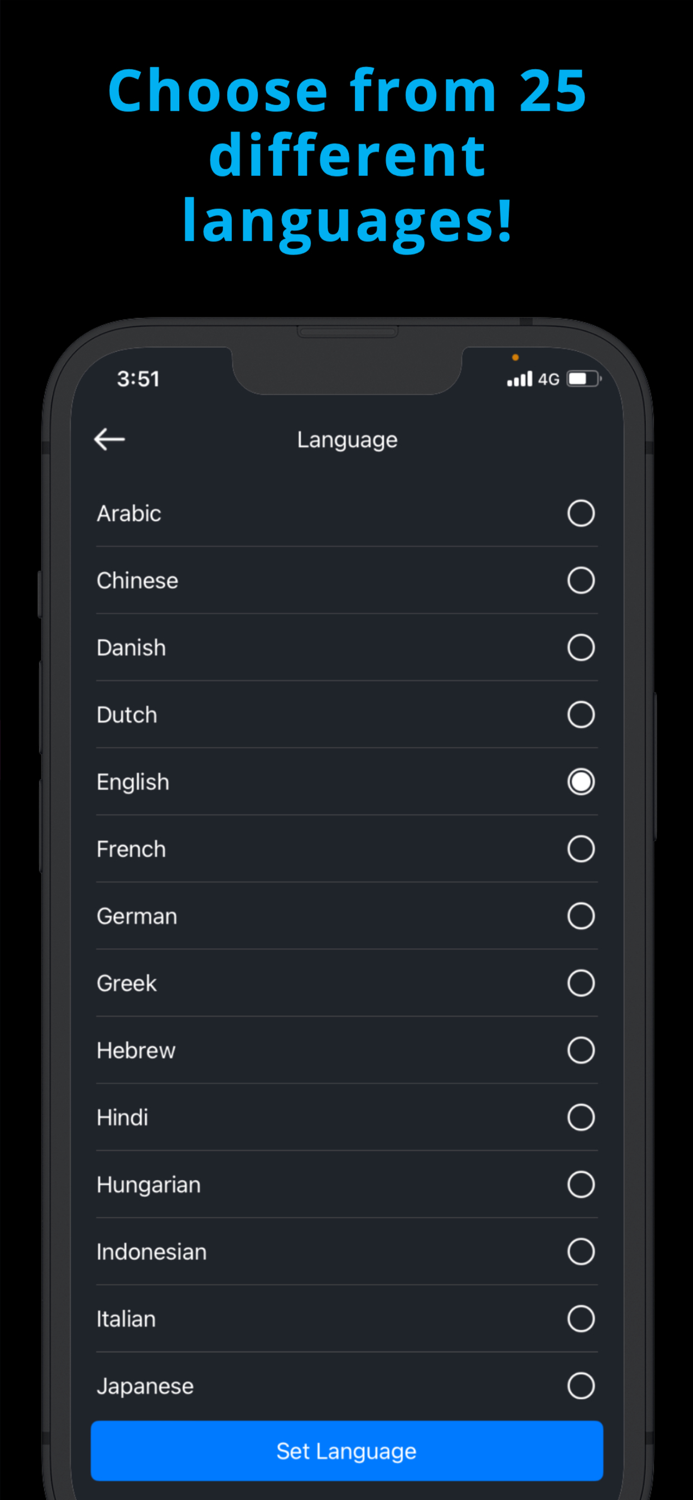The width and height of the screenshot is (693, 1500).
Task: Choose German via its radio button
Action: [581, 916]
